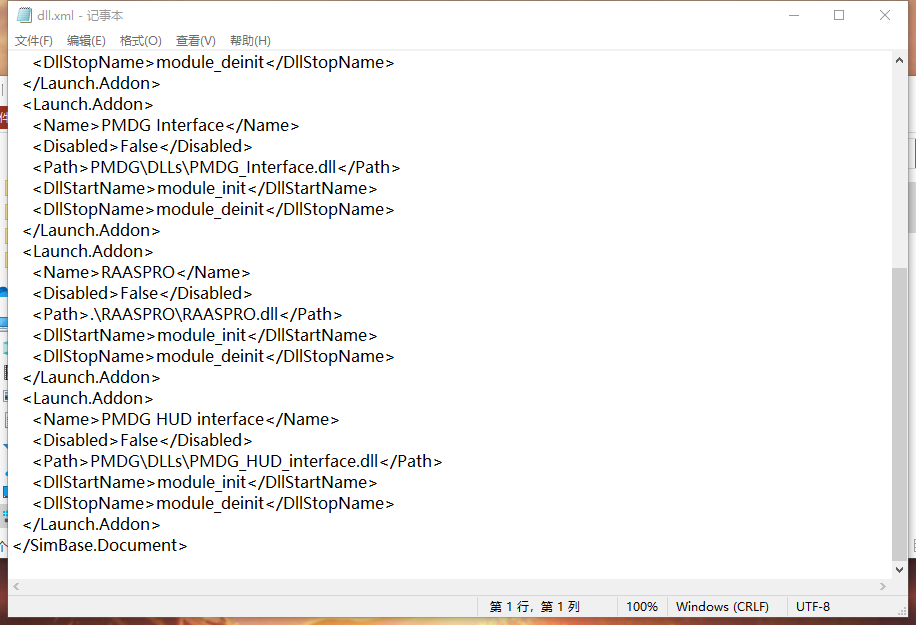Viewport: 916px width, 625px height.
Task: Click the vertical scrollbar up arrow
Action: 898,61
